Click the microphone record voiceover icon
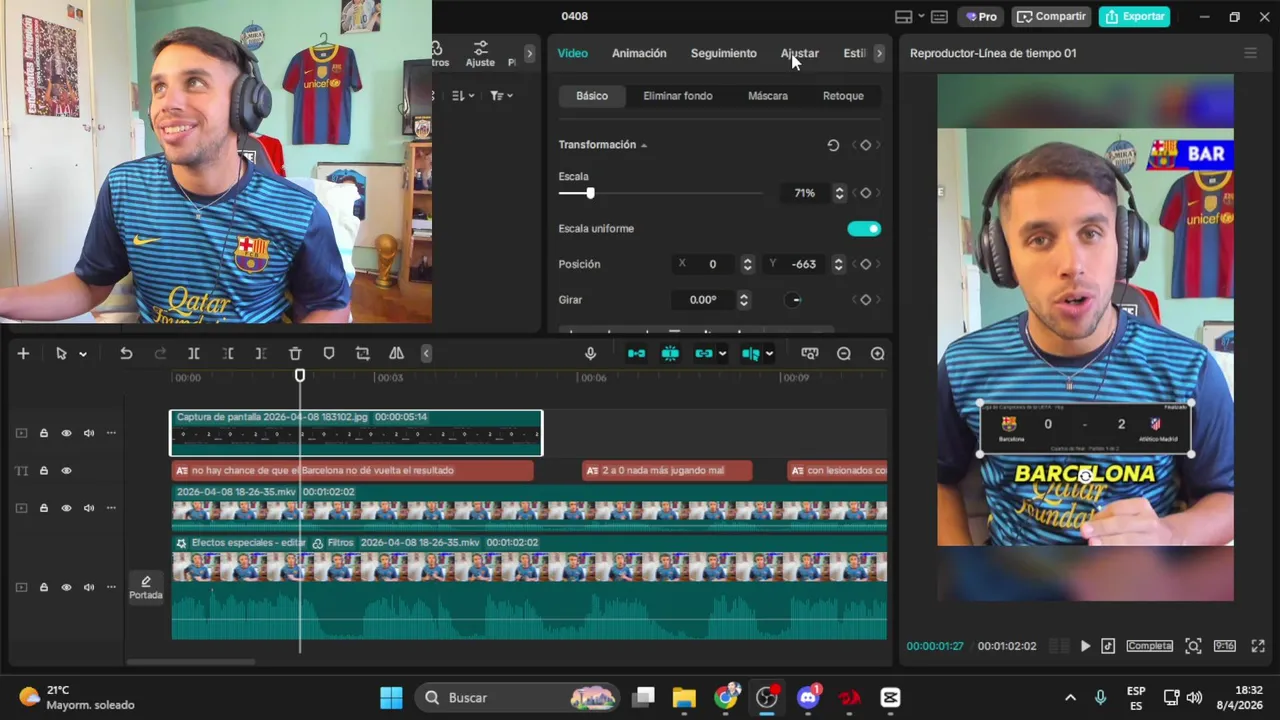The width and height of the screenshot is (1280, 720). coord(590,353)
